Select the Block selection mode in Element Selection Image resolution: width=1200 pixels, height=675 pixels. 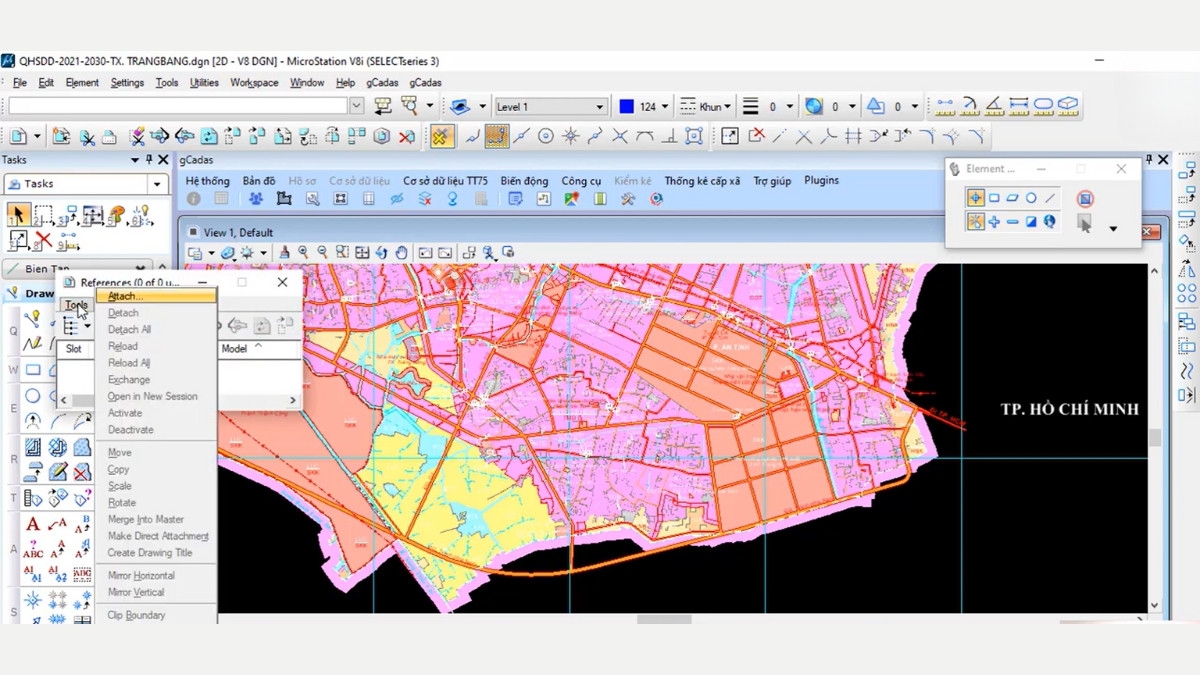coord(994,198)
